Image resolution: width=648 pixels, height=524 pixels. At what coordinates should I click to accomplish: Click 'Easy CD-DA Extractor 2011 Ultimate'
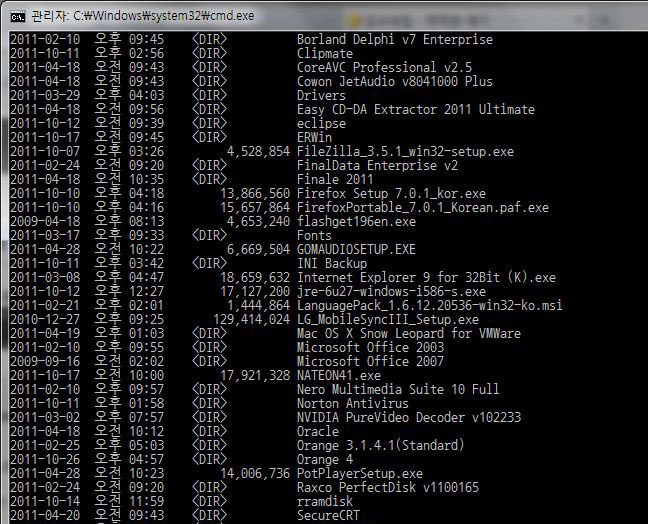pos(416,110)
